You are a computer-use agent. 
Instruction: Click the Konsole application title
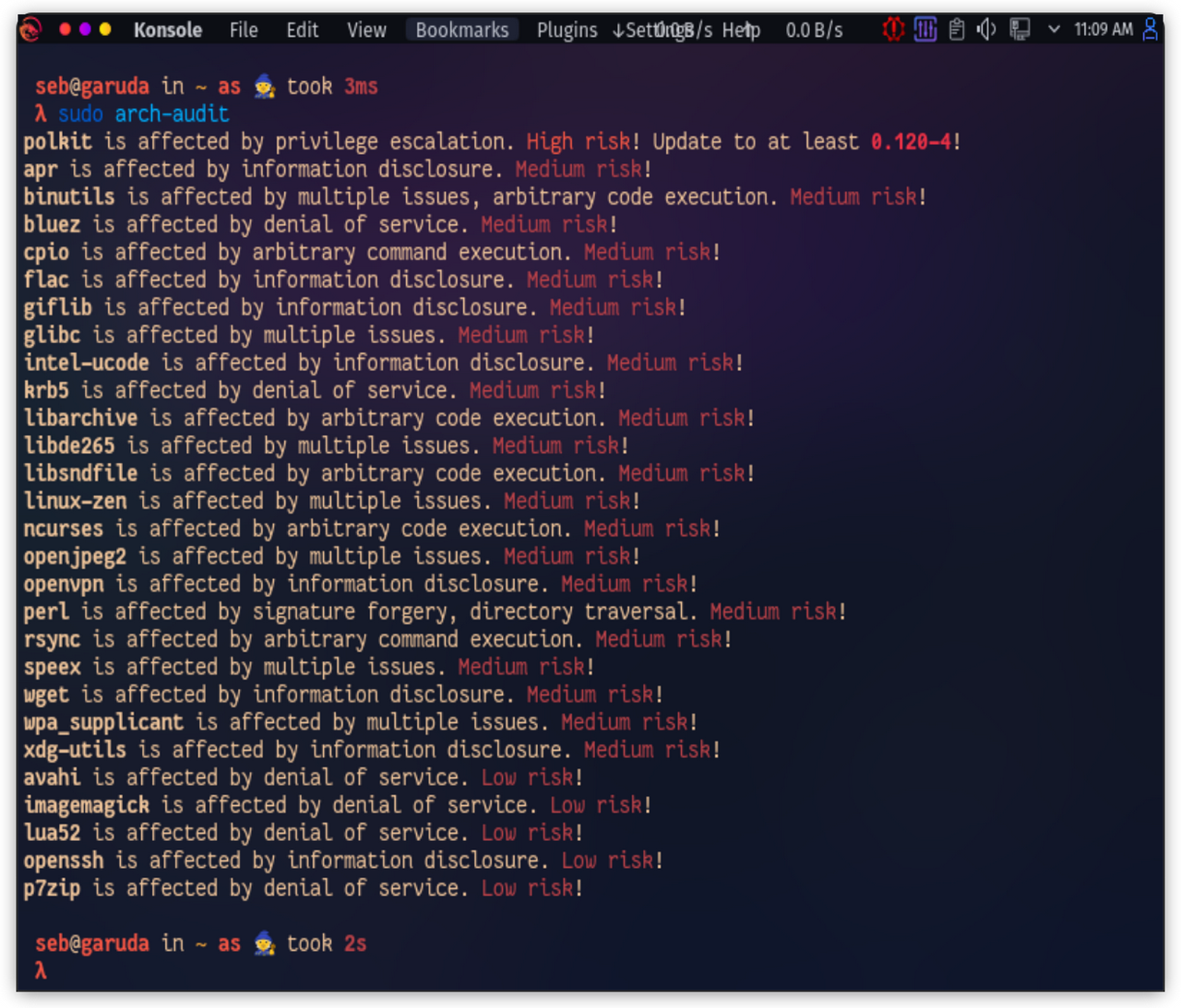click(168, 30)
